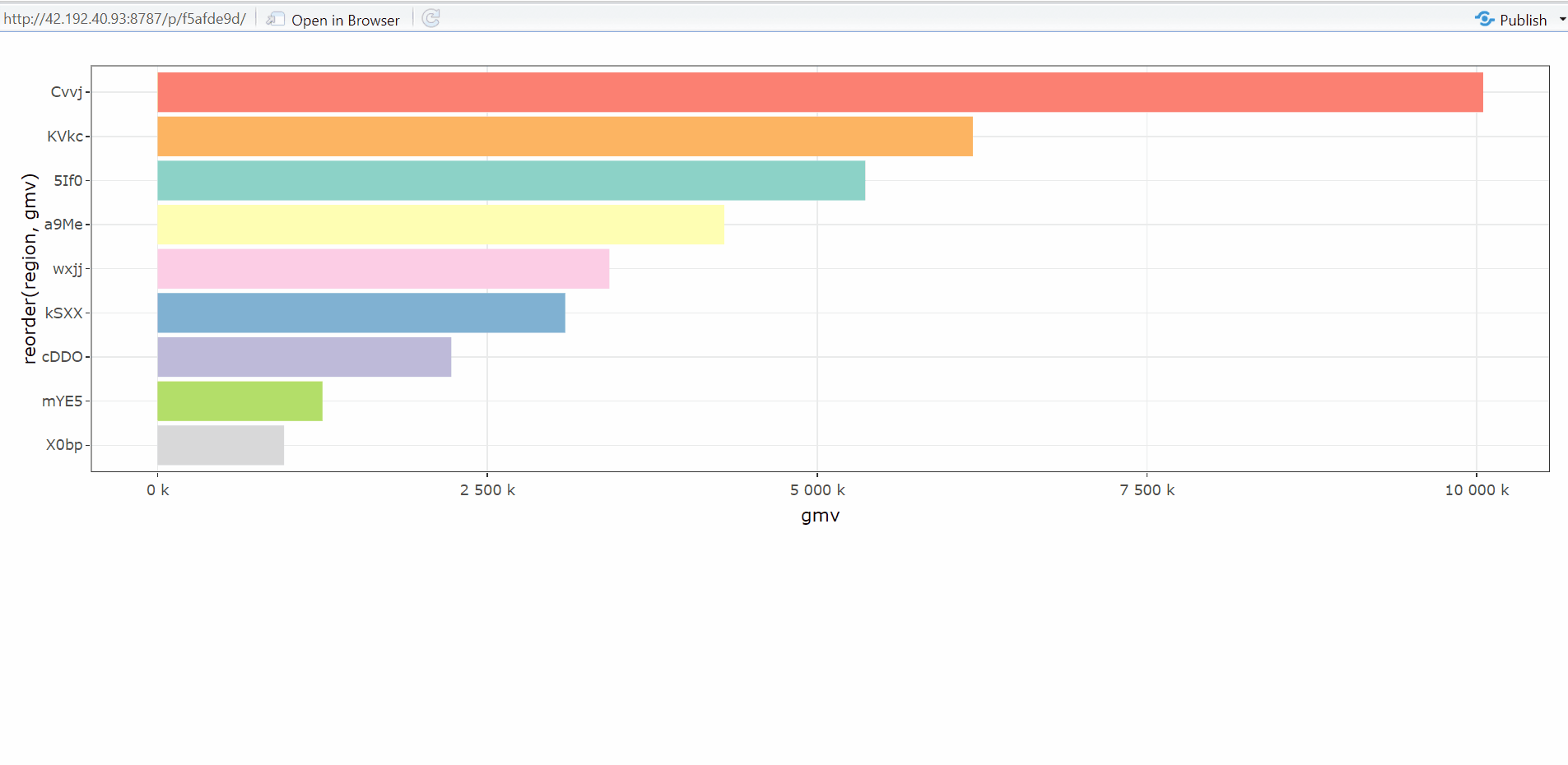Viewport: 1568px width, 765px height.
Task: Select the gray X0bp bar
Action: tap(221, 445)
